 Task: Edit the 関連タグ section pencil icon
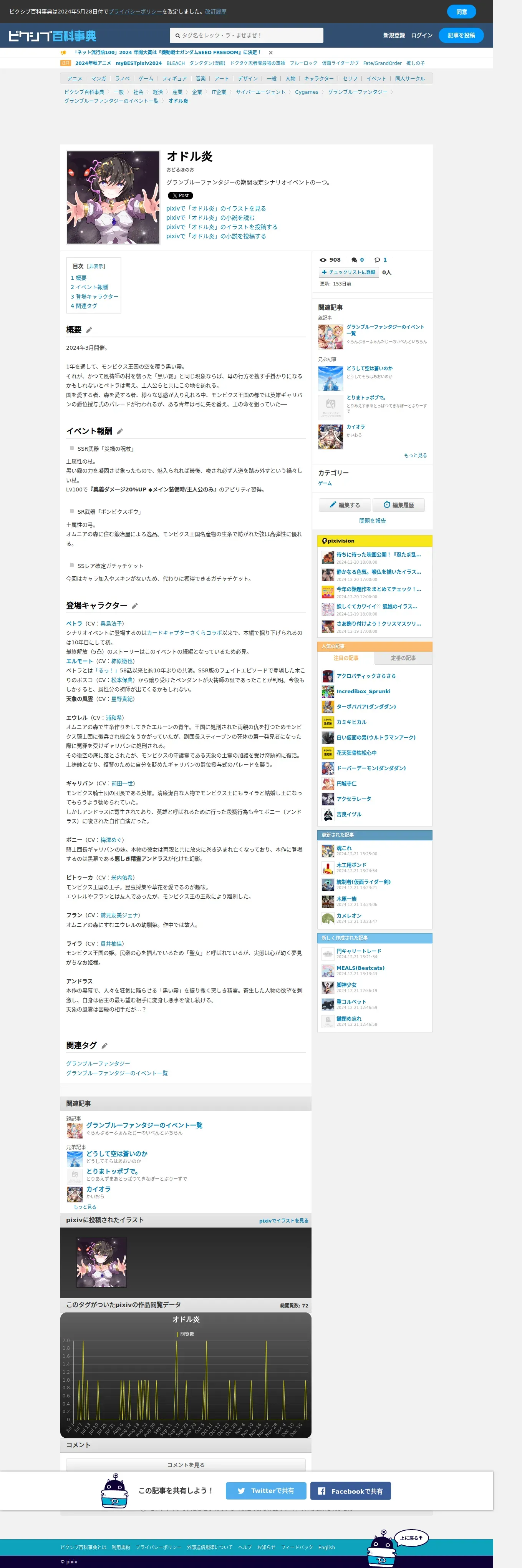tap(104, 1046)
